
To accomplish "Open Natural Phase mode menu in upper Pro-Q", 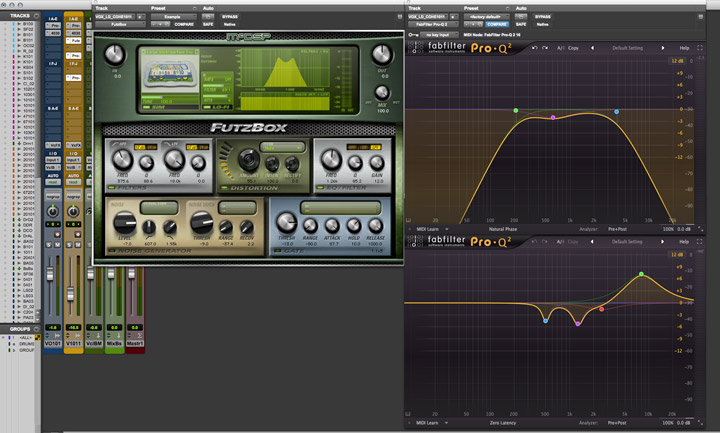I will coord(502,229).
